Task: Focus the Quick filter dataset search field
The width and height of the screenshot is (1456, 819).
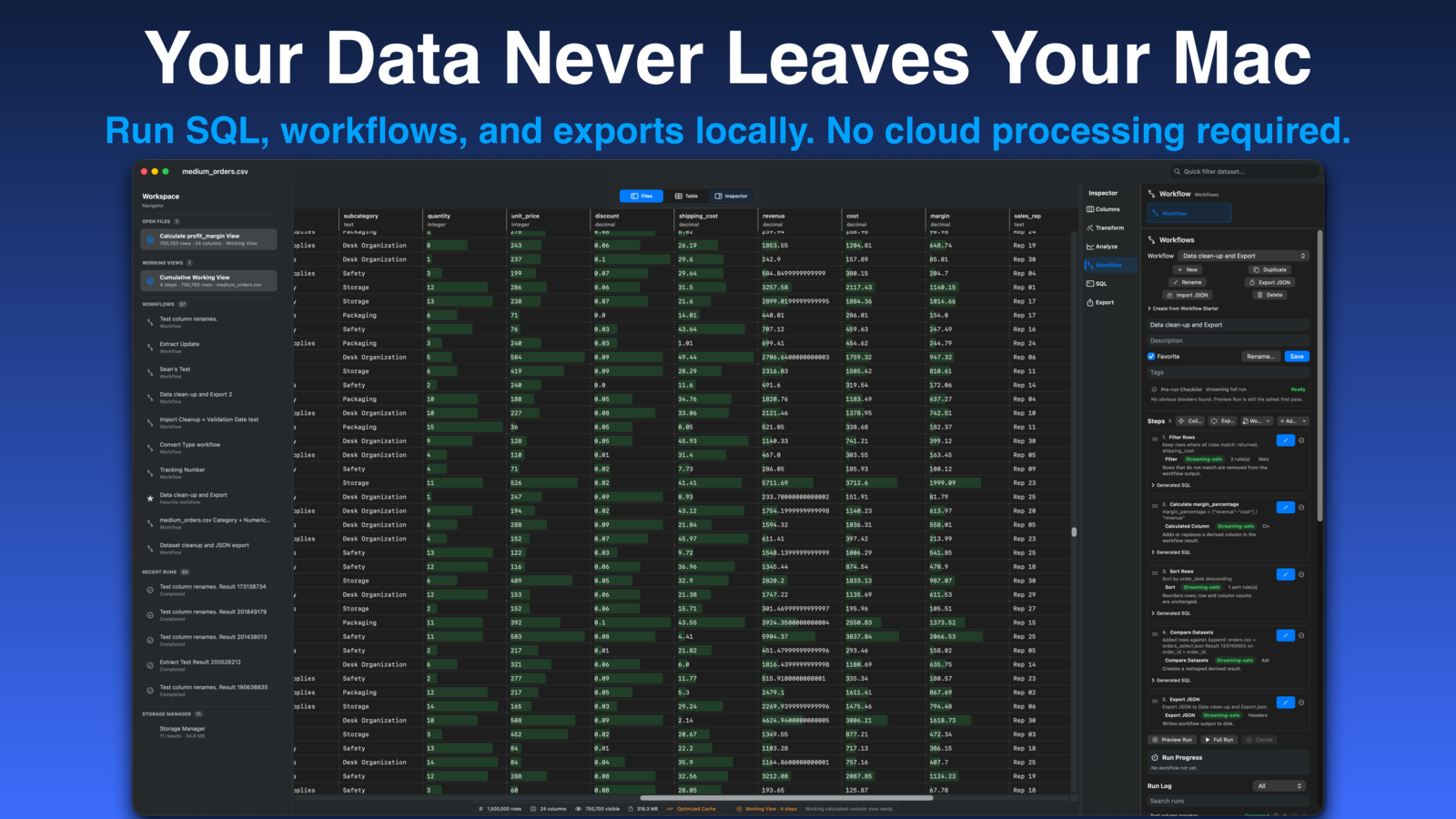Action: coord(1245,171)
